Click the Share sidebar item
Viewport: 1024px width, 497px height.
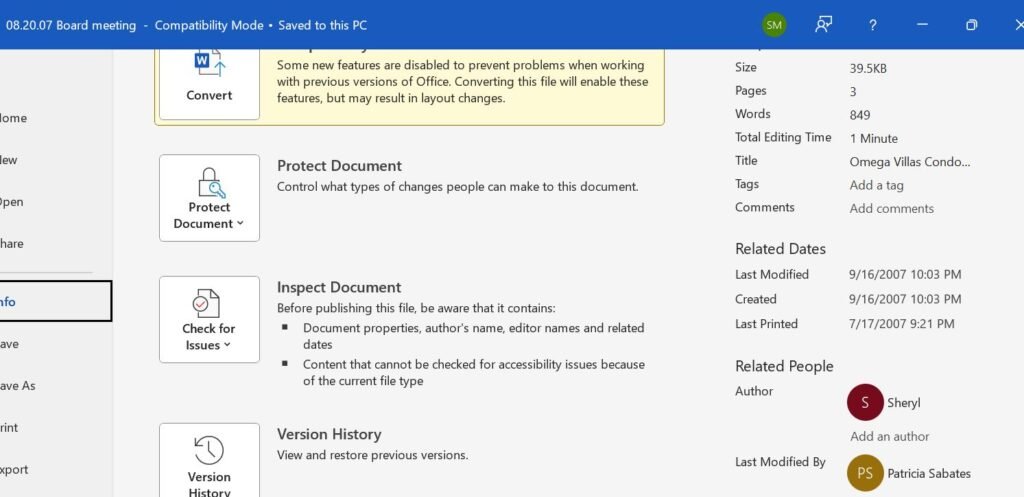click(x=12, y=244)
